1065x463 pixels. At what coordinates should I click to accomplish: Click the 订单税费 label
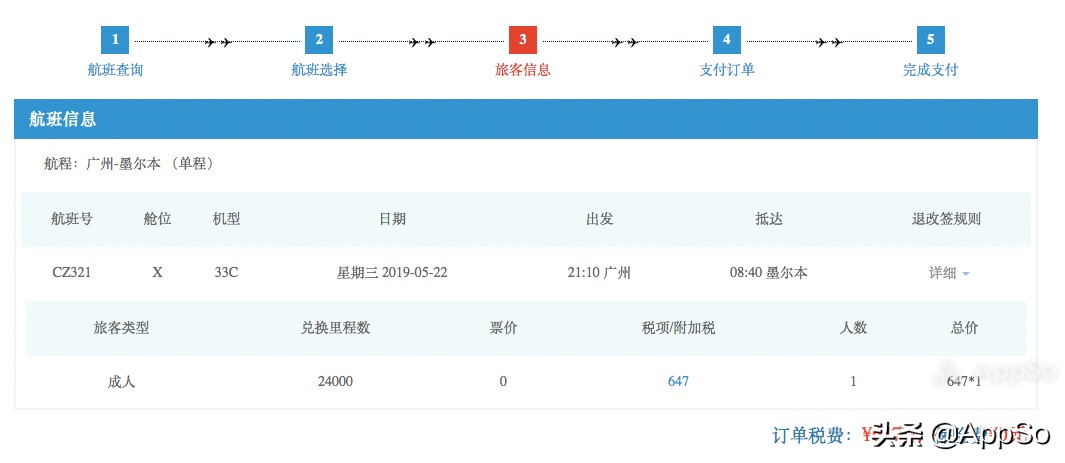[x=812, y=435]
